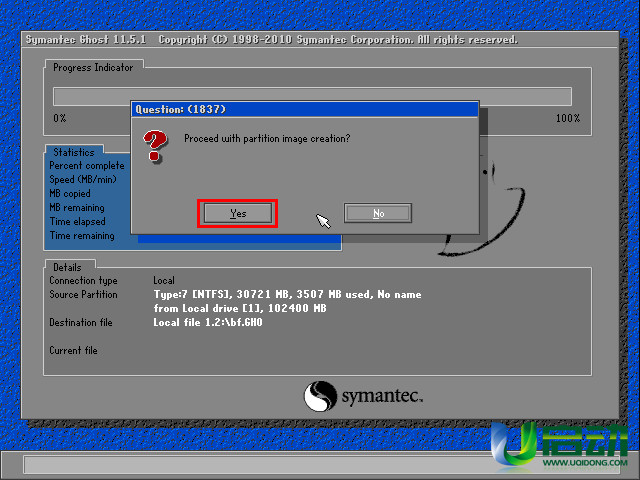The height and width of the screenshot is (480, 640).
Task: Select the Statistics panel label
Action: [x=73, y=152]
